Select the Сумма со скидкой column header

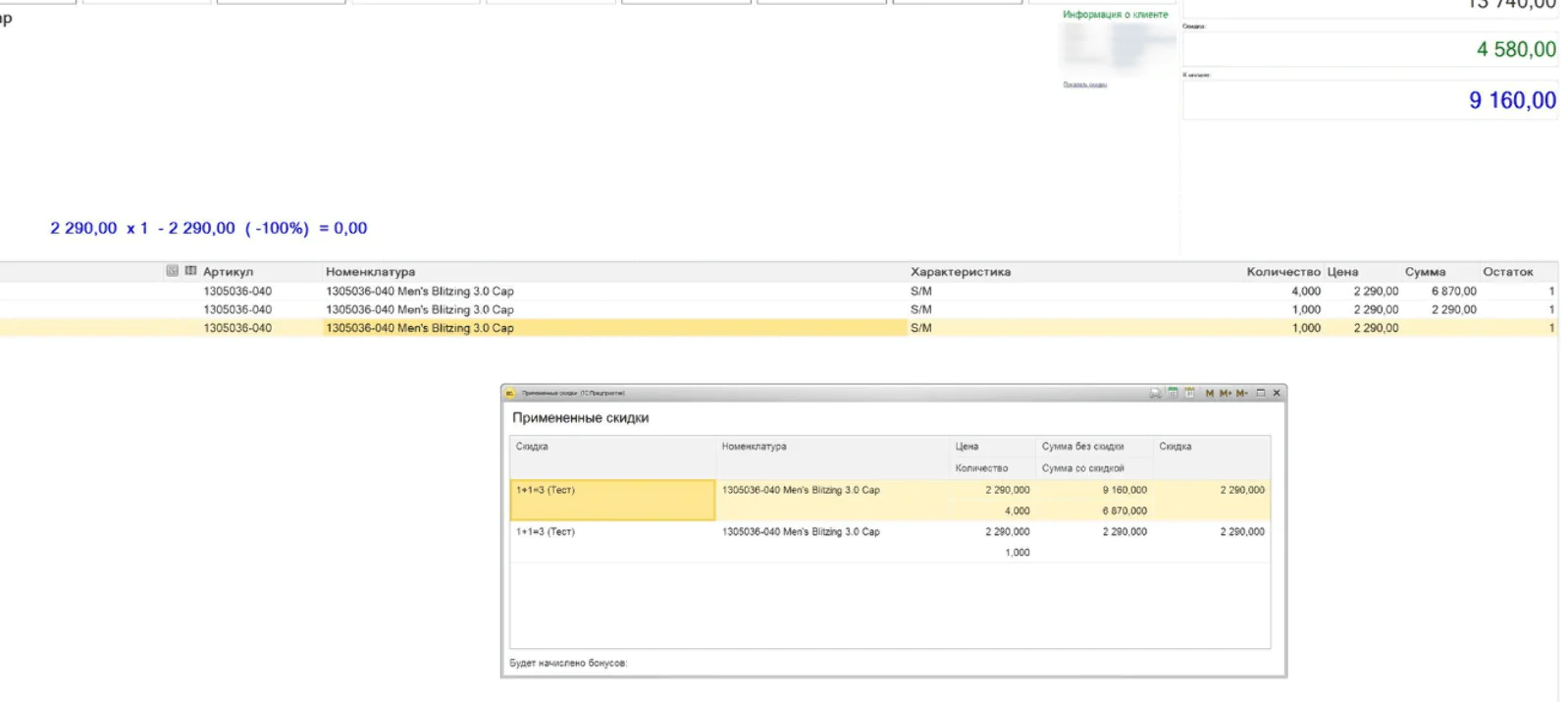pos(1082,468)
